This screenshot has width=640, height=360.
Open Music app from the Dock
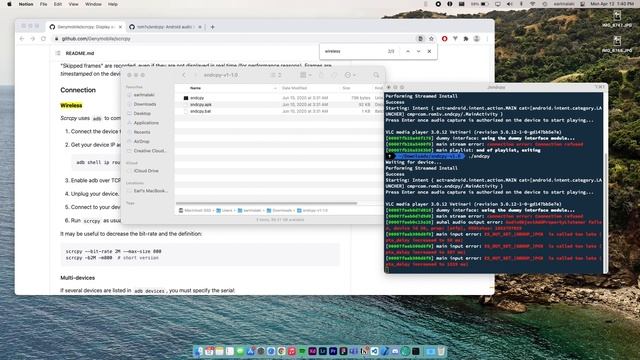point(292,351)
